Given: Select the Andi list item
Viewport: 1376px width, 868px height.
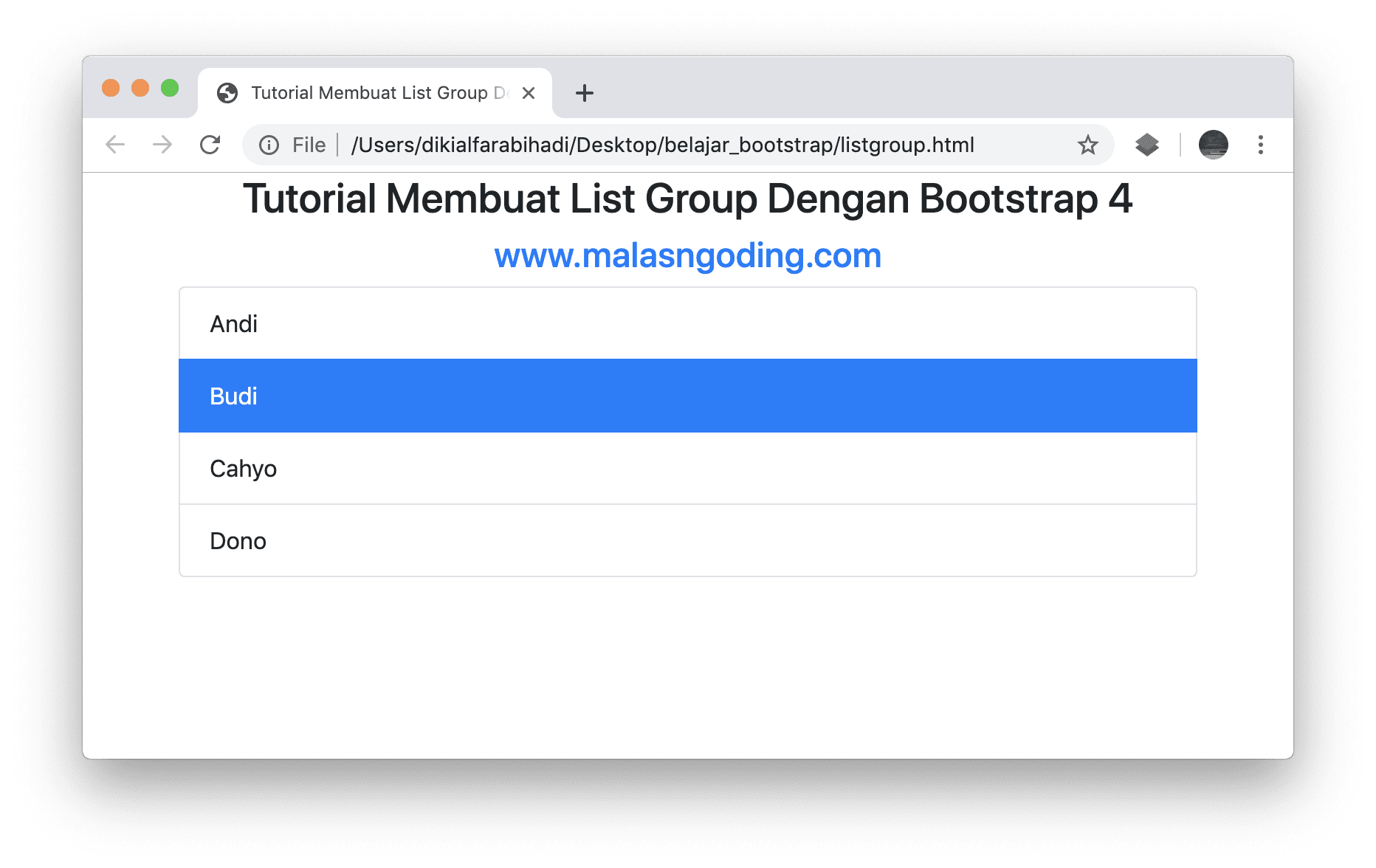Looking at the screenshot, I should point(687,323).
